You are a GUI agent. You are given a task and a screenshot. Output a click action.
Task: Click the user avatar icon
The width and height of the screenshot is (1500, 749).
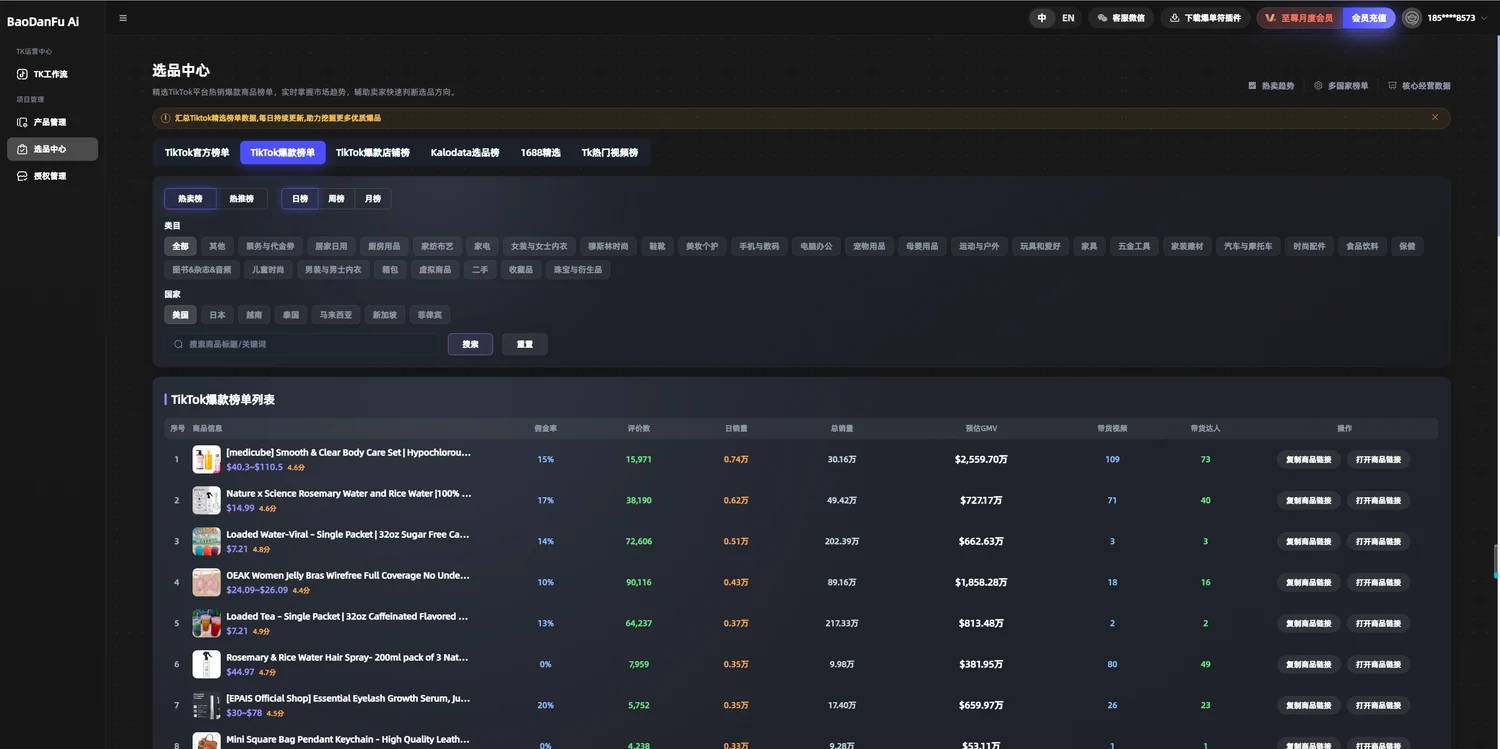point(1412,18)
